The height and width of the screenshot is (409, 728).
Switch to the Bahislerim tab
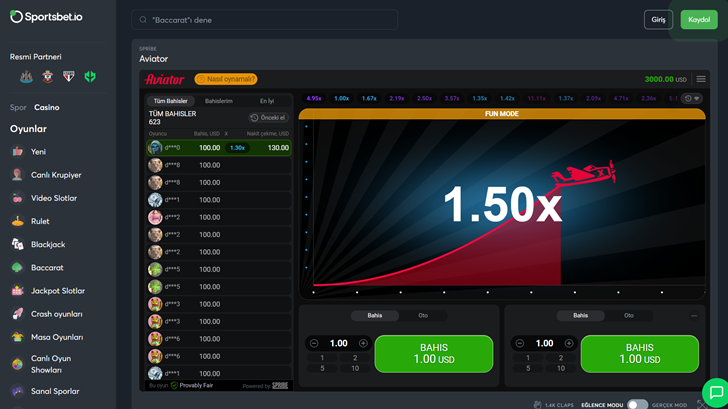click(x=219, y=101)
